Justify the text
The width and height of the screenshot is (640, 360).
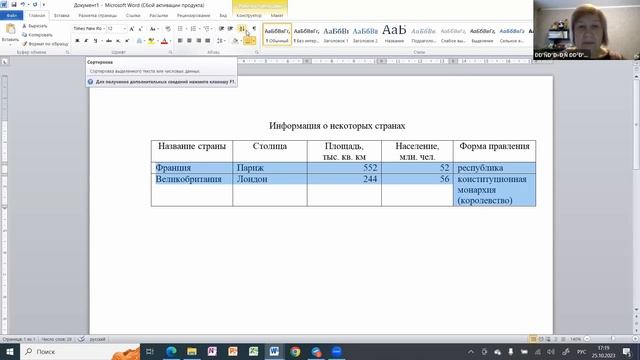pyautogui.click(x=208, y=40)
